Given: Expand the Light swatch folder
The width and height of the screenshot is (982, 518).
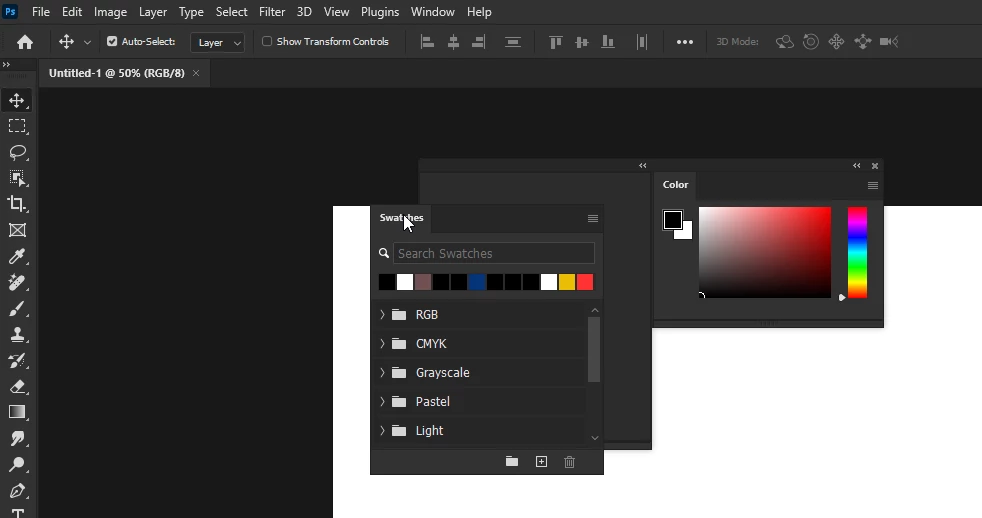Looking at the screenshot, I should pos(382,430).
